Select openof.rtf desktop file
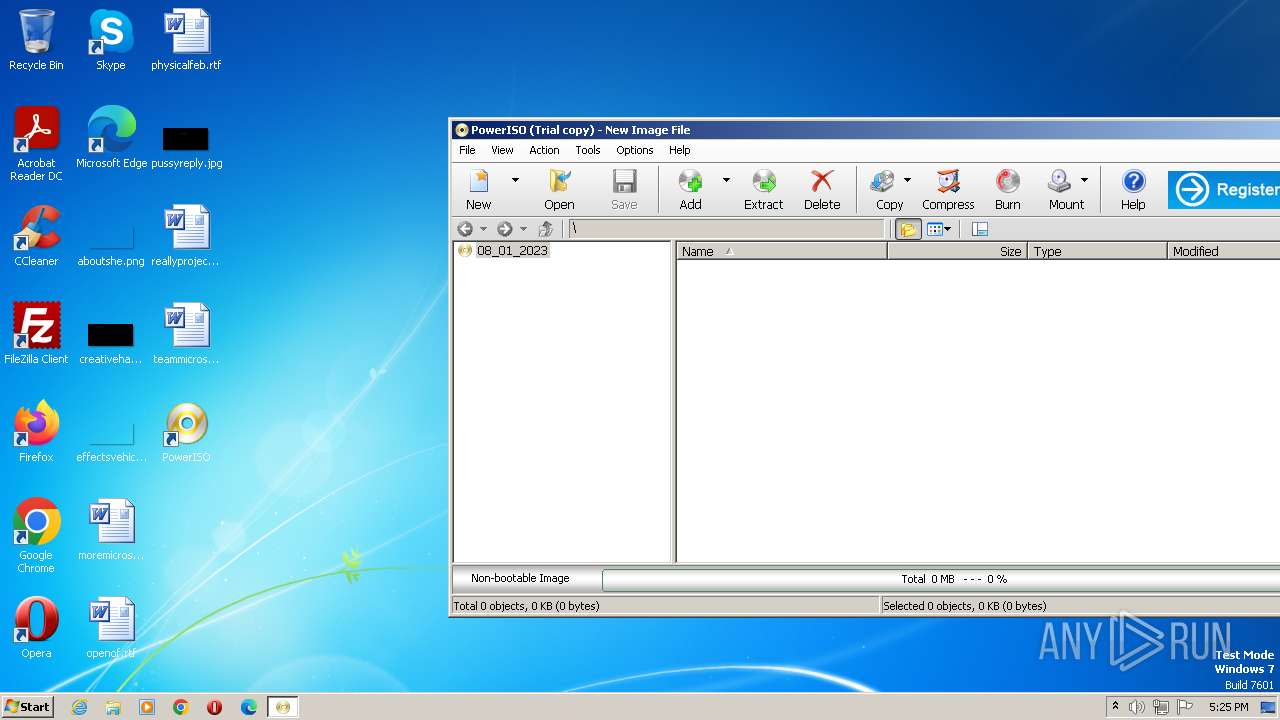The image size is (1280, 720). (111, 628)
